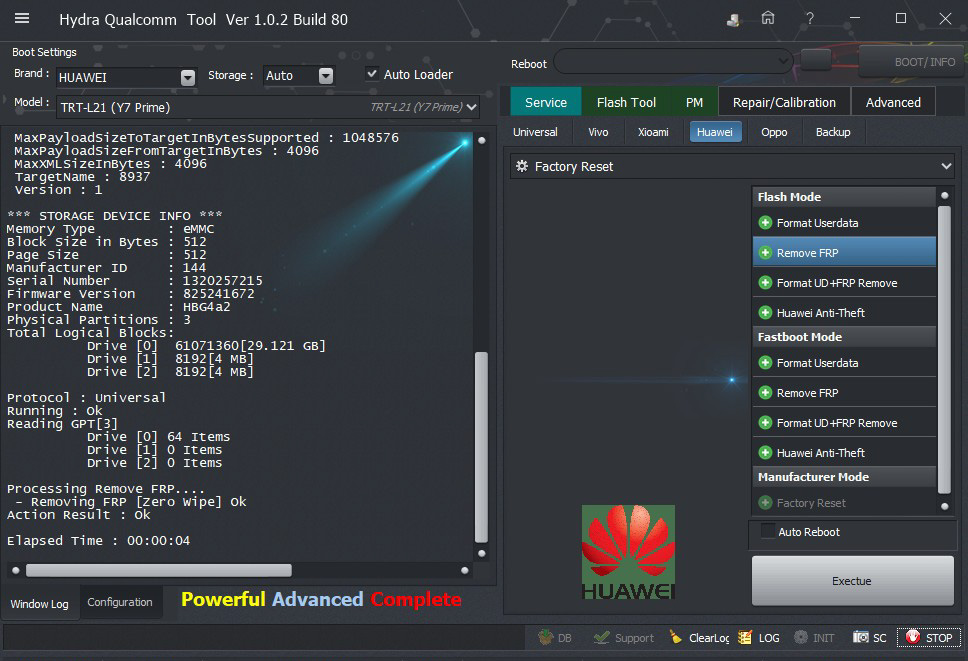Click plus icon for Manufacturer Mode Factory Reset

point(766,502)
